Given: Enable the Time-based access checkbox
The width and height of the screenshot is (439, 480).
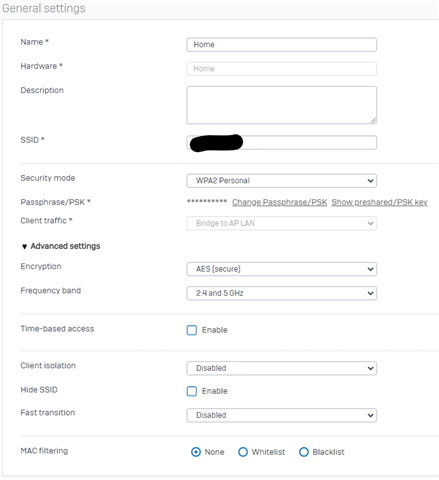Looking at the screenshot, I should click(192, 330).
